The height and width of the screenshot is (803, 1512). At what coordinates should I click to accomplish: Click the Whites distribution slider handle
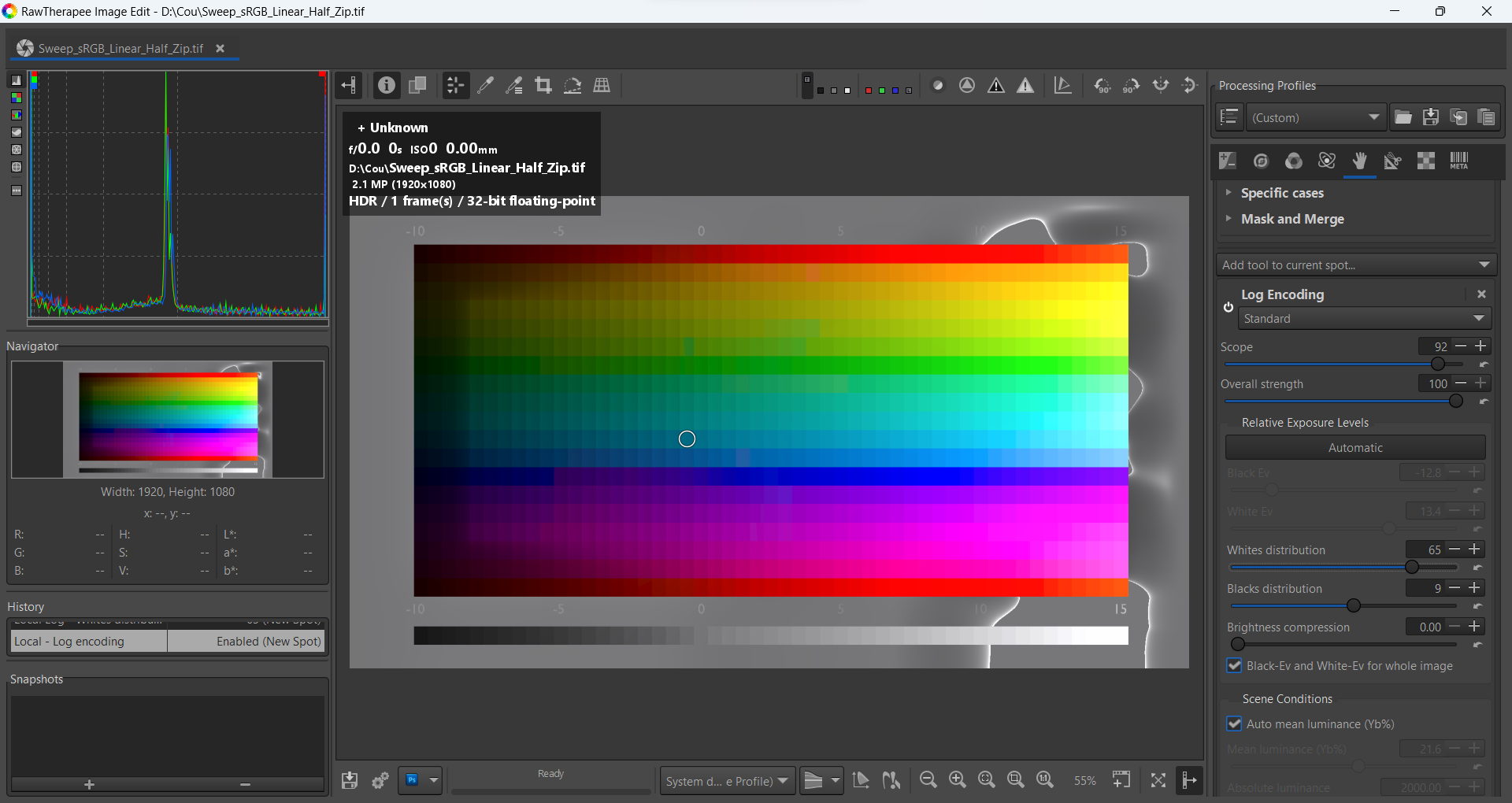pos(1412,567)
